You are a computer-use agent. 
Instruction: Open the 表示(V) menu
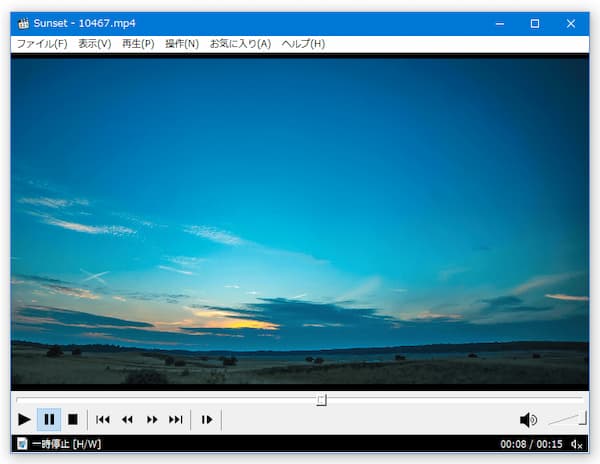[x=94, y=44]
